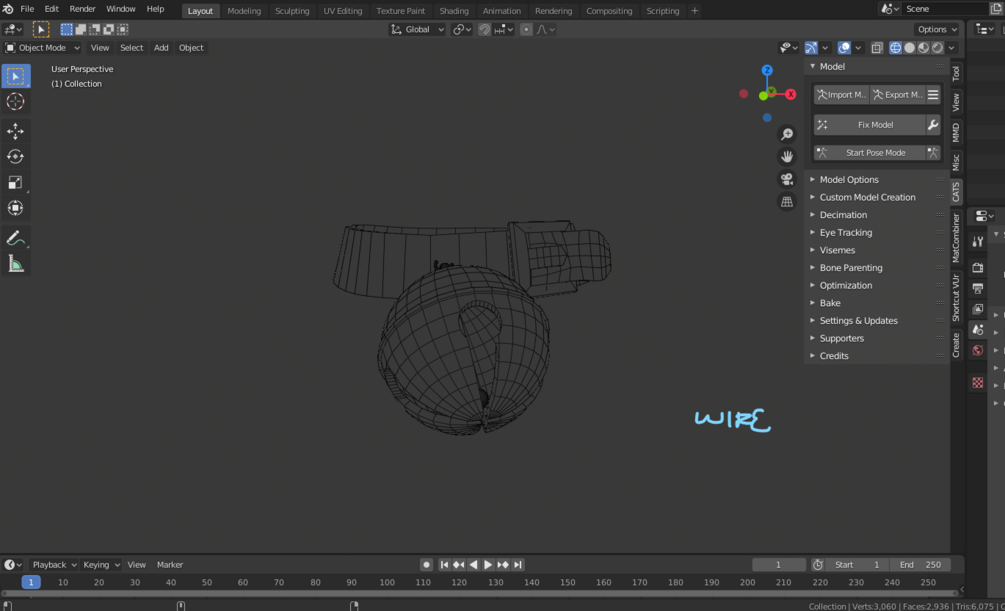Click the Import Model button
The width and height of the screenshot is (1005, 611).
tap(841, 95)
